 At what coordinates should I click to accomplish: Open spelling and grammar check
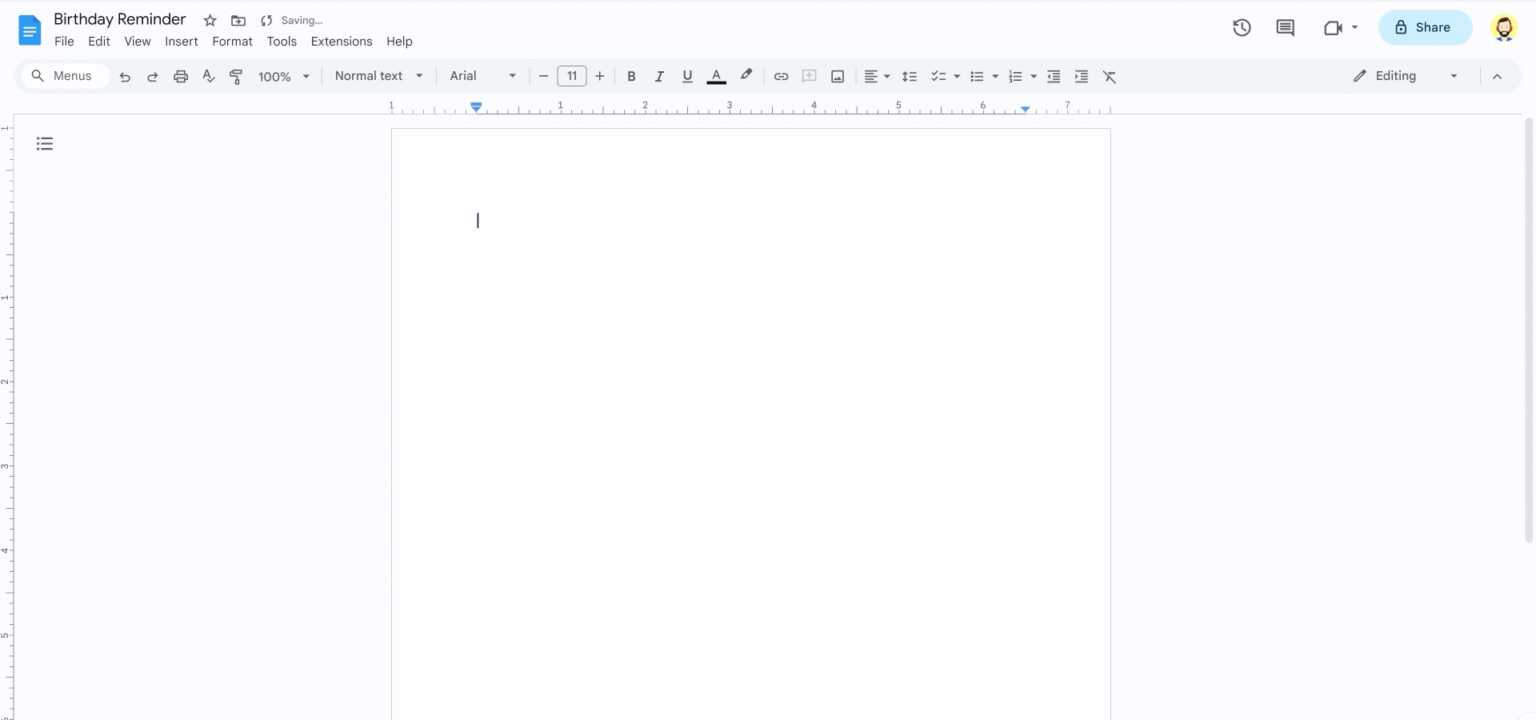tap(208, 75)
